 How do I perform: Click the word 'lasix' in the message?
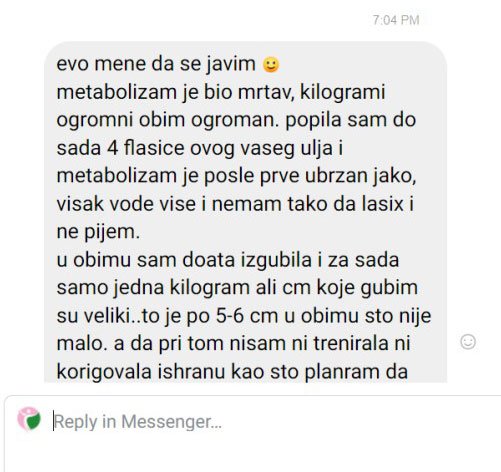[383, 204]
